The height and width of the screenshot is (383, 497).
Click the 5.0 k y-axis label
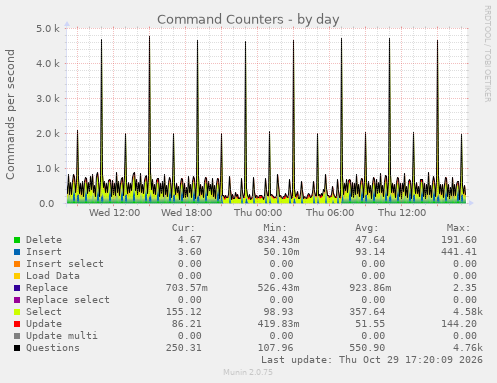pos(48,29)
